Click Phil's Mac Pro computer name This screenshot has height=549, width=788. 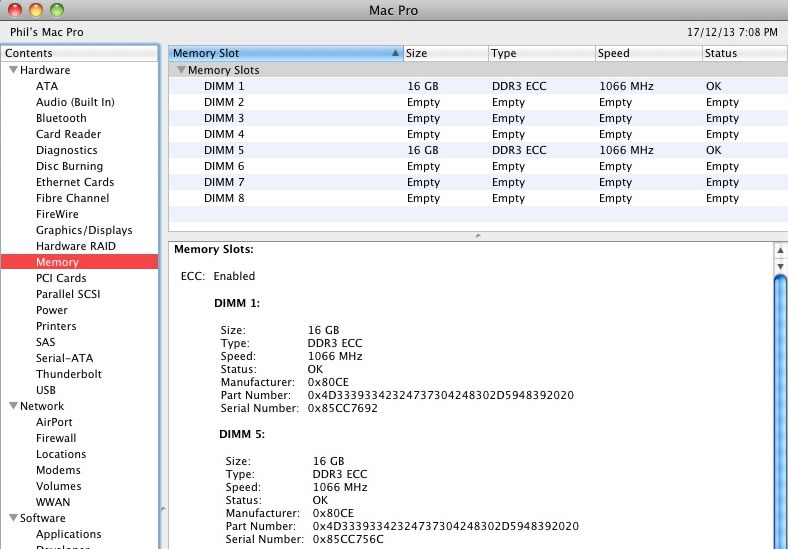click(x=47, y=32)
